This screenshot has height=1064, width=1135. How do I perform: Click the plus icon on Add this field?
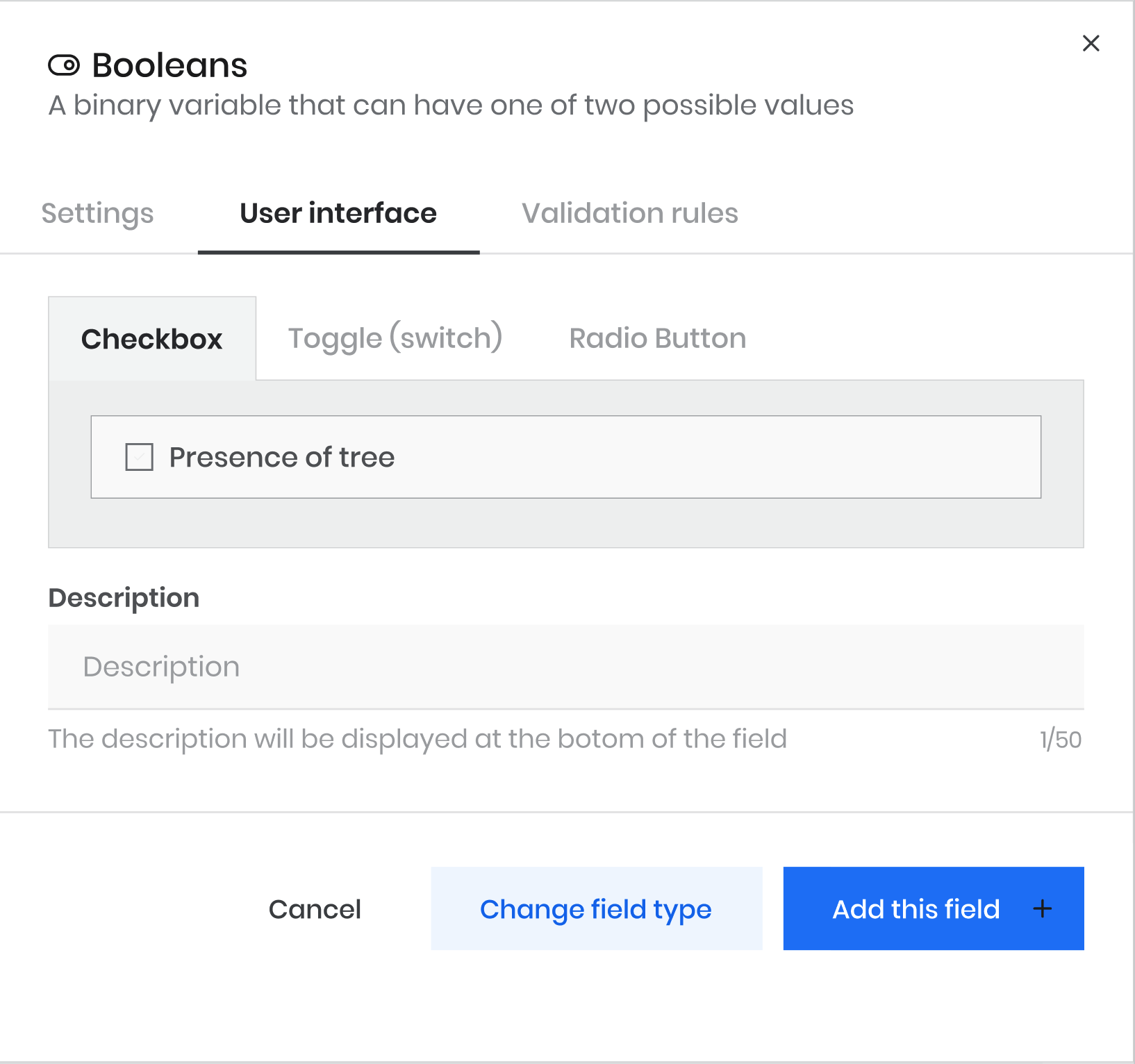pos(1042,908)
